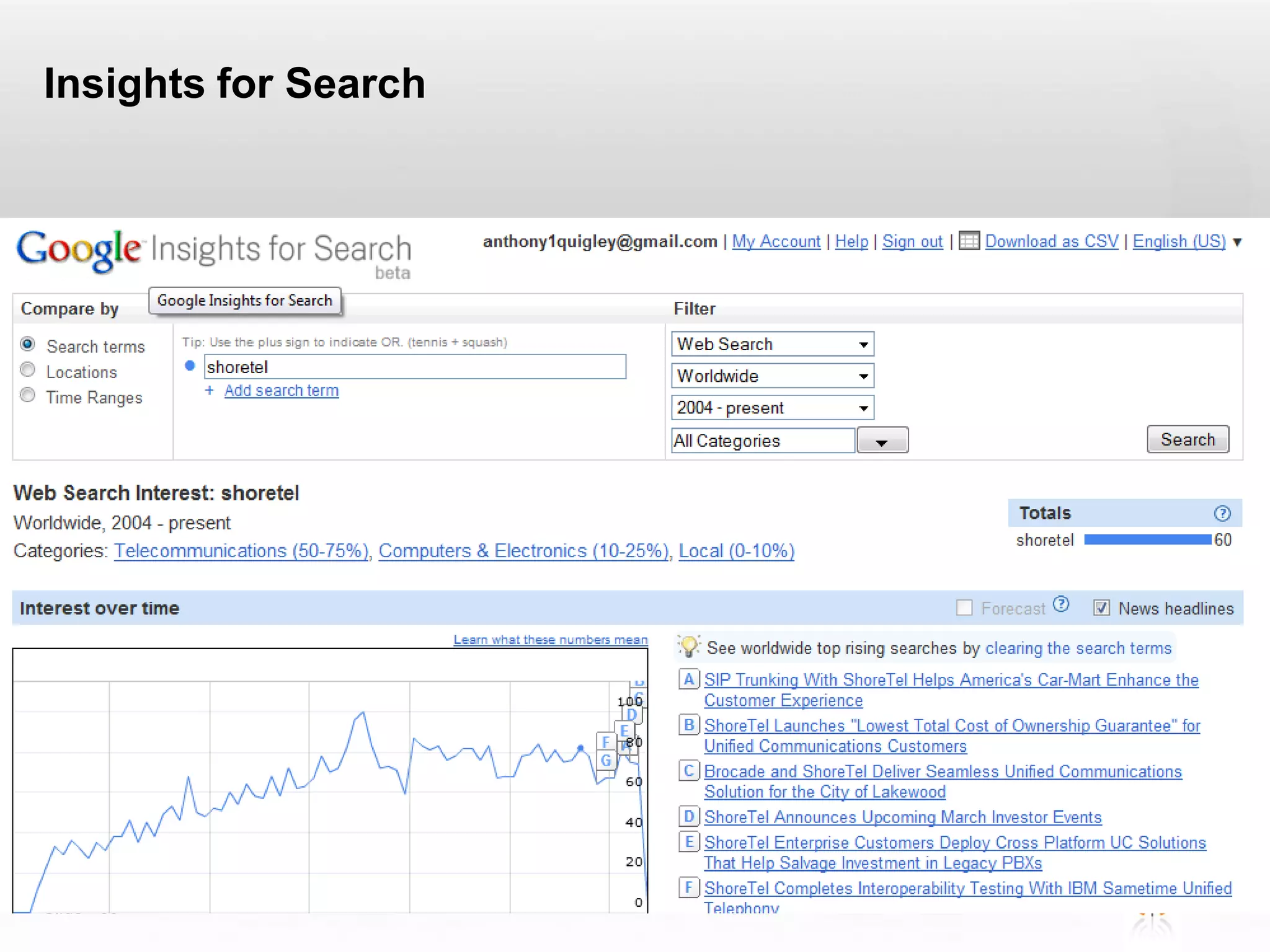The width and height of the screenshot is (1270, 952).
Task: Click the Interest over time header
Action: tap(99, 608)
